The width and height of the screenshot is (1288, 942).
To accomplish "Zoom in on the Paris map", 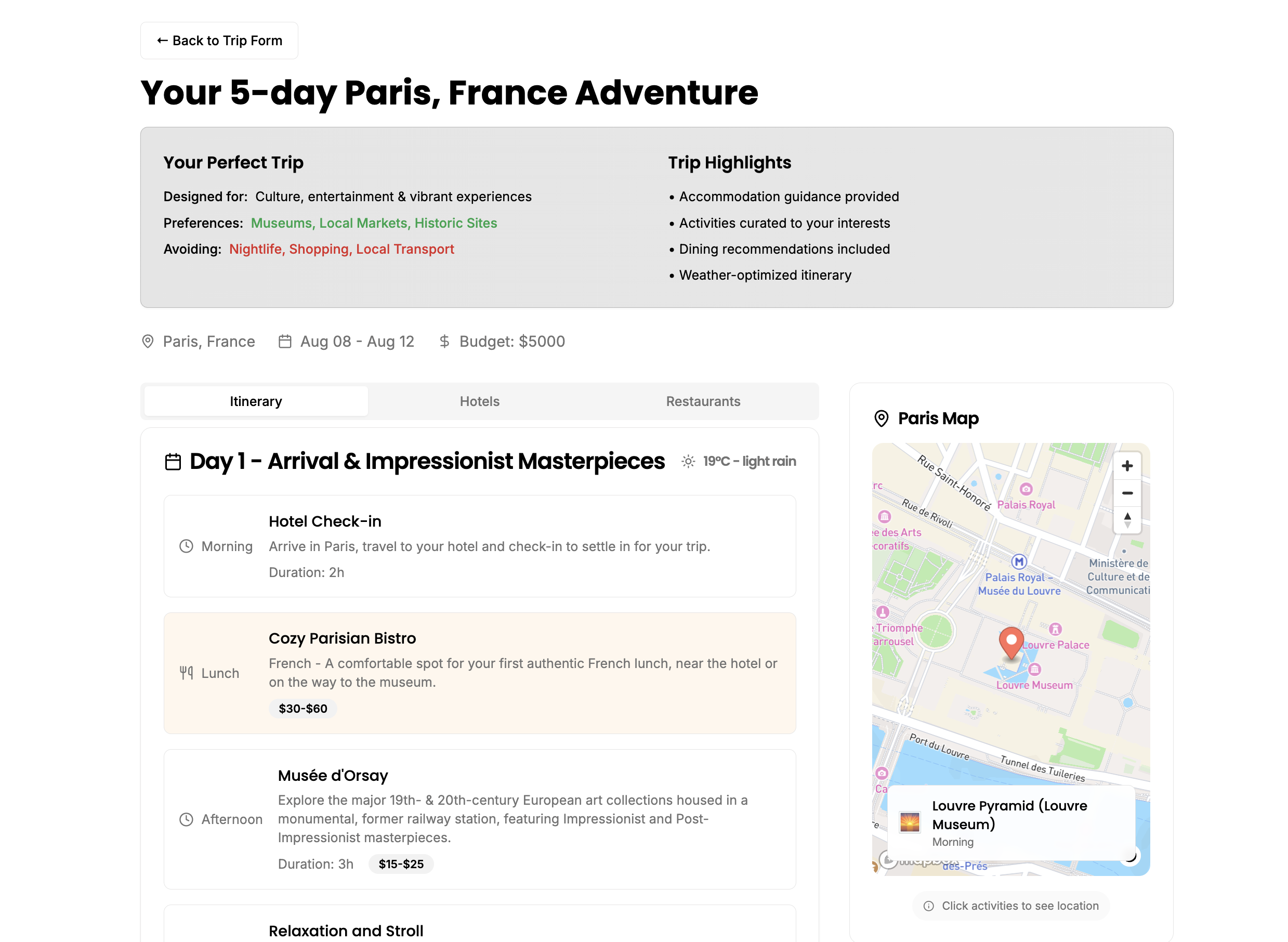I will click(1127, 466).
